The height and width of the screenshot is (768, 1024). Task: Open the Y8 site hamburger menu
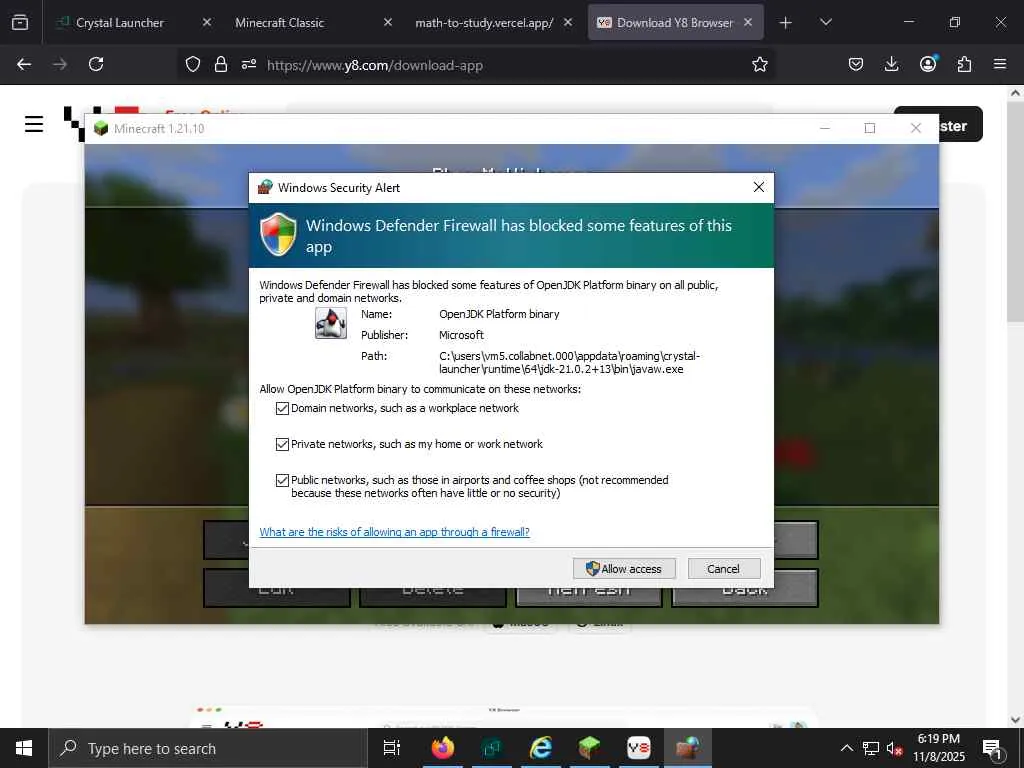(34, 124)
